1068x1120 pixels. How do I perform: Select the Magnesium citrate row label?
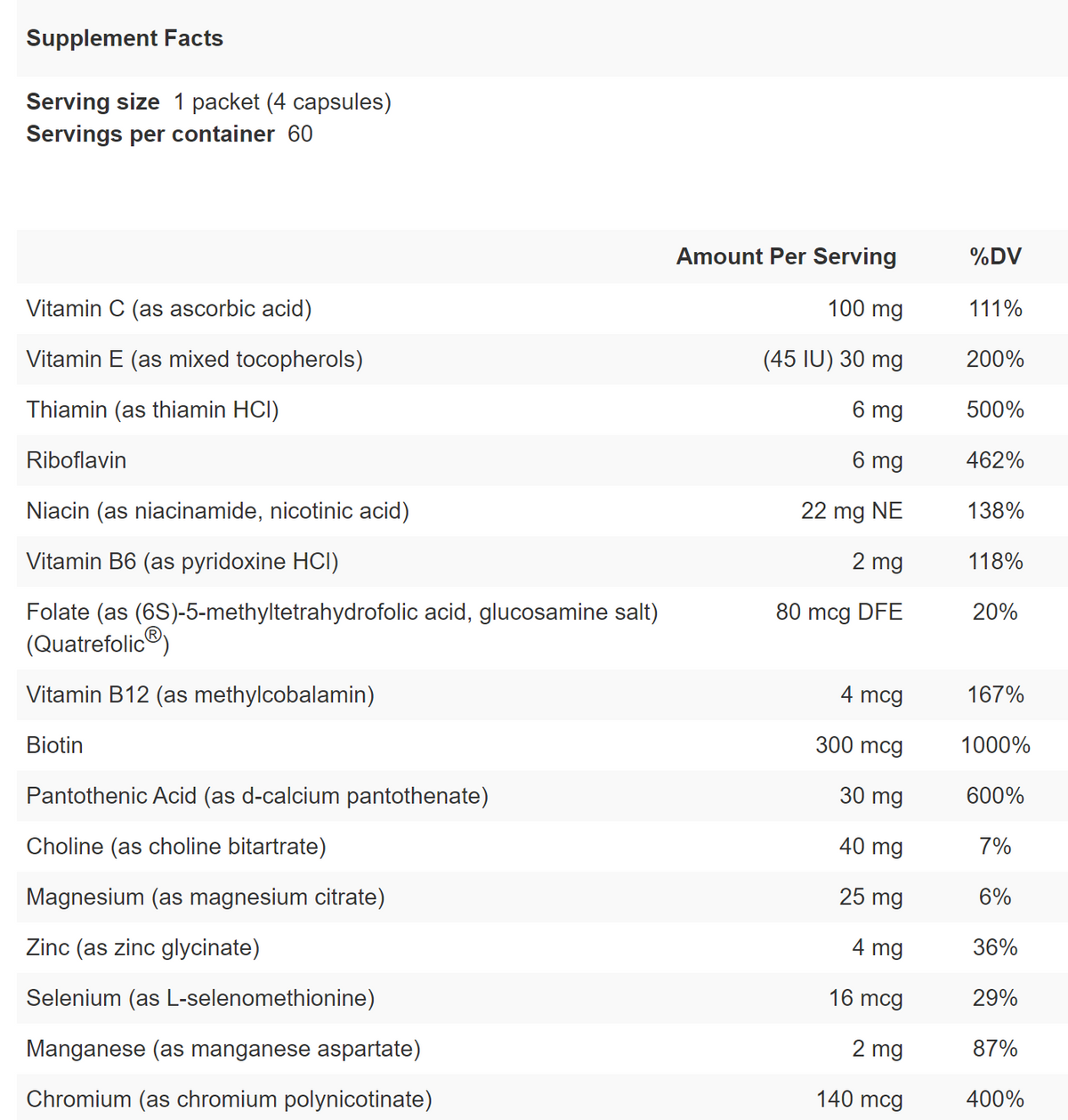click(206, 897)
